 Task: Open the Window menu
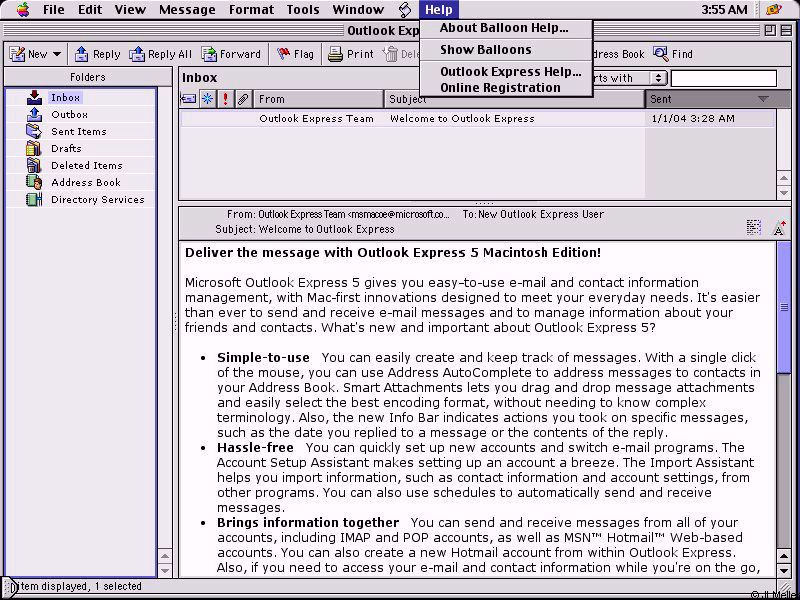coord(358,9)
